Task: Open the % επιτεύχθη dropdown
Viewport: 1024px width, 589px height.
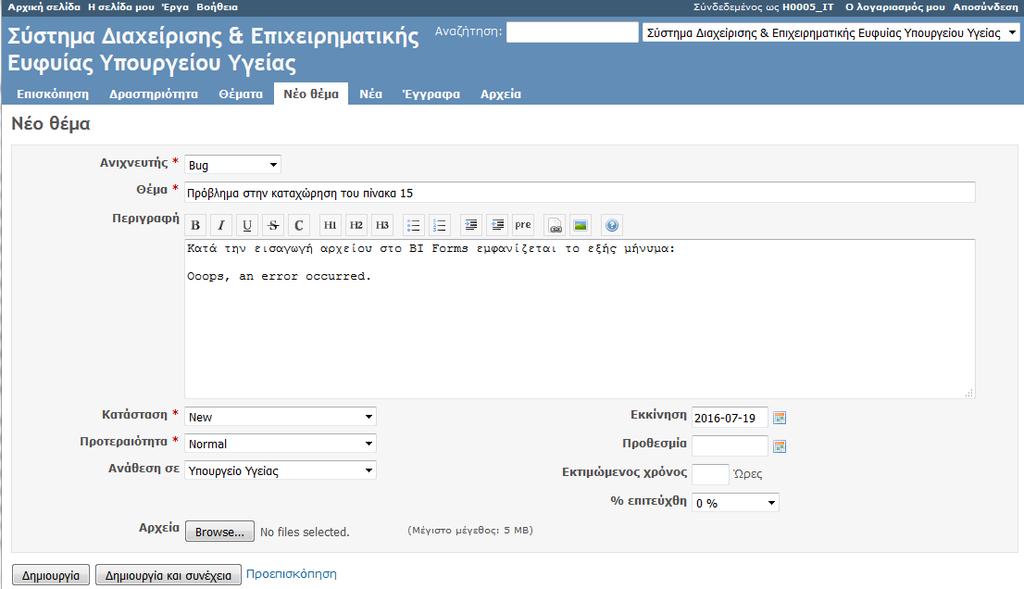Action: coord(735,502)
